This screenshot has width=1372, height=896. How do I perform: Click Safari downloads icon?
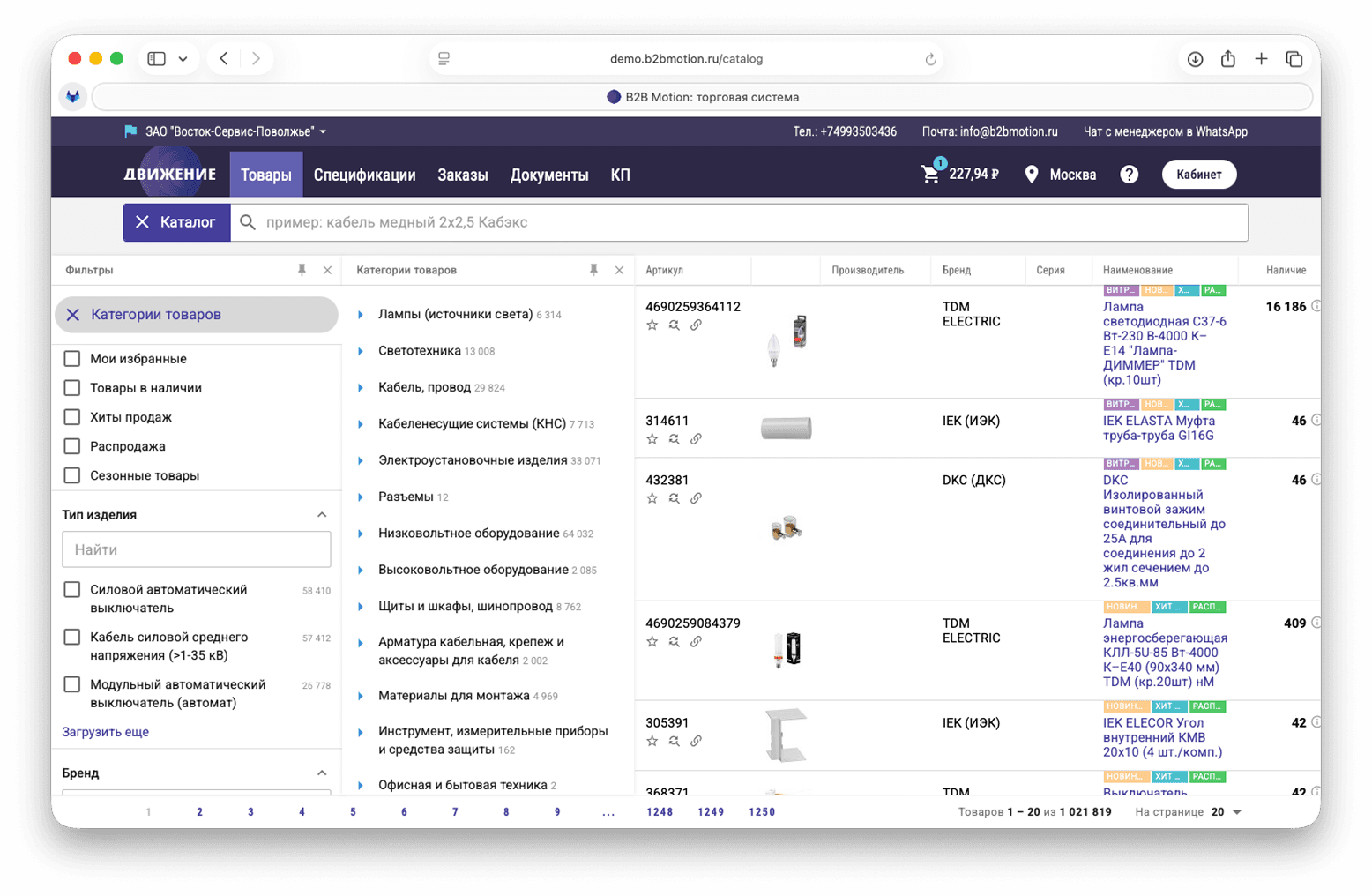(x=1195, y=59)
